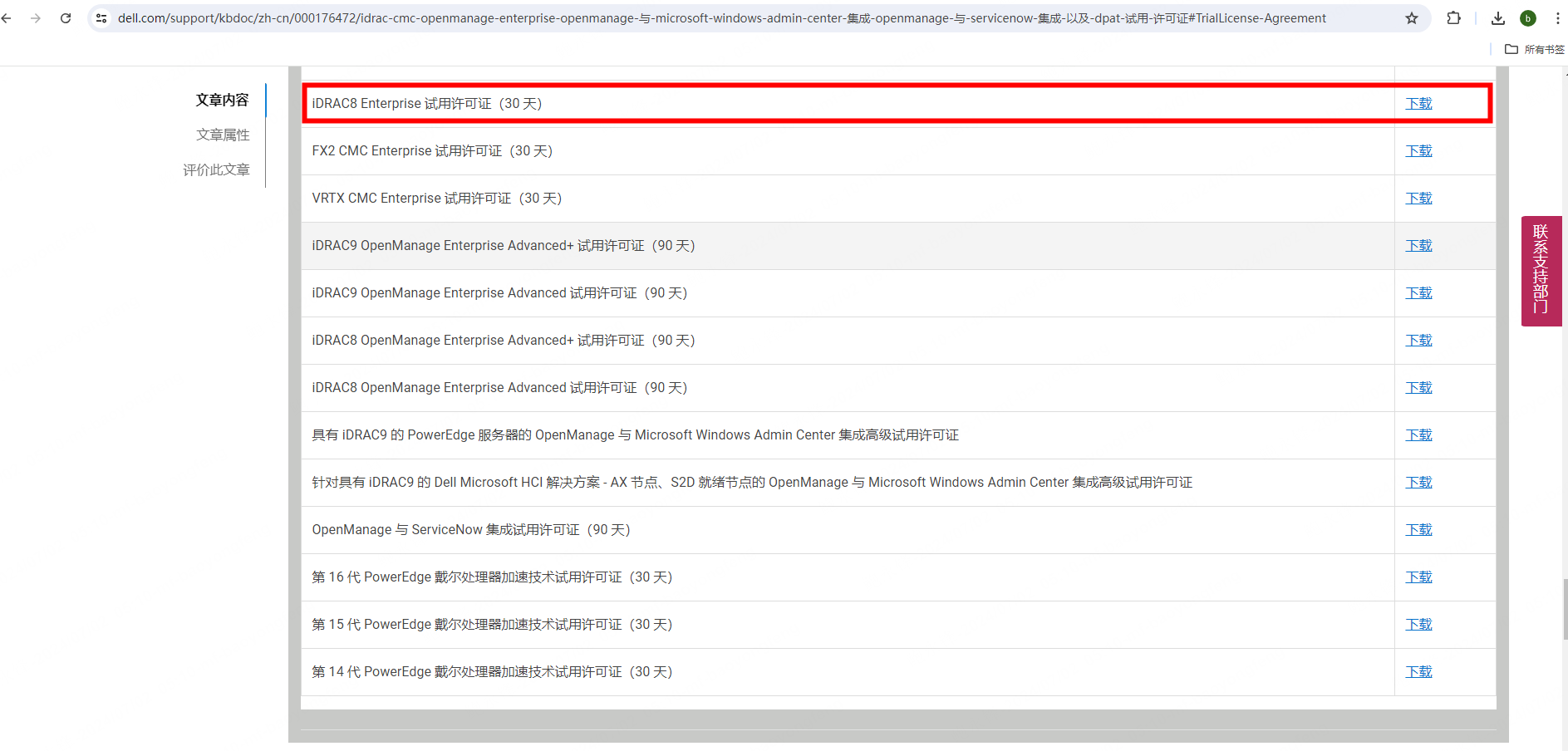View site information icon in address bar
The width and height of the screenshot is (1568, 751).
(x=101, y=17)
